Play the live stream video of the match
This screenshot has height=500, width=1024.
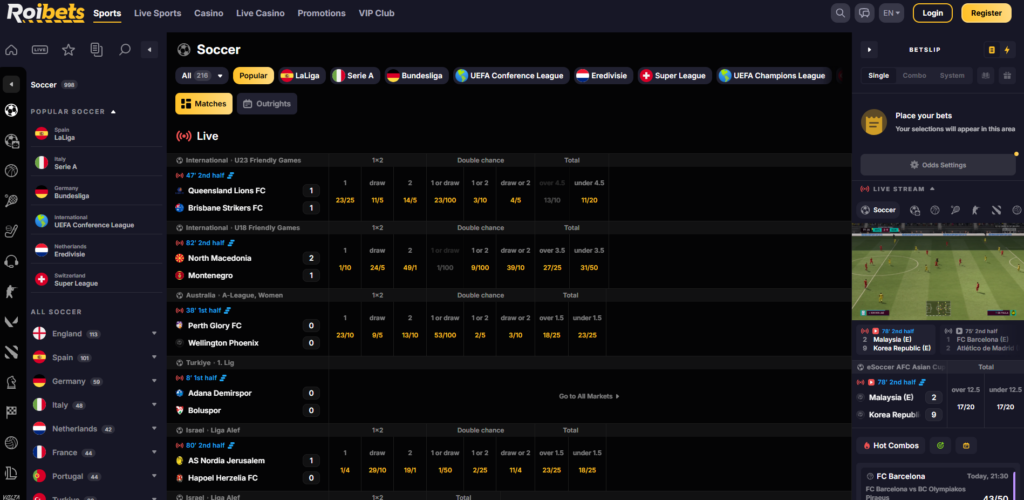coord(938,271)
